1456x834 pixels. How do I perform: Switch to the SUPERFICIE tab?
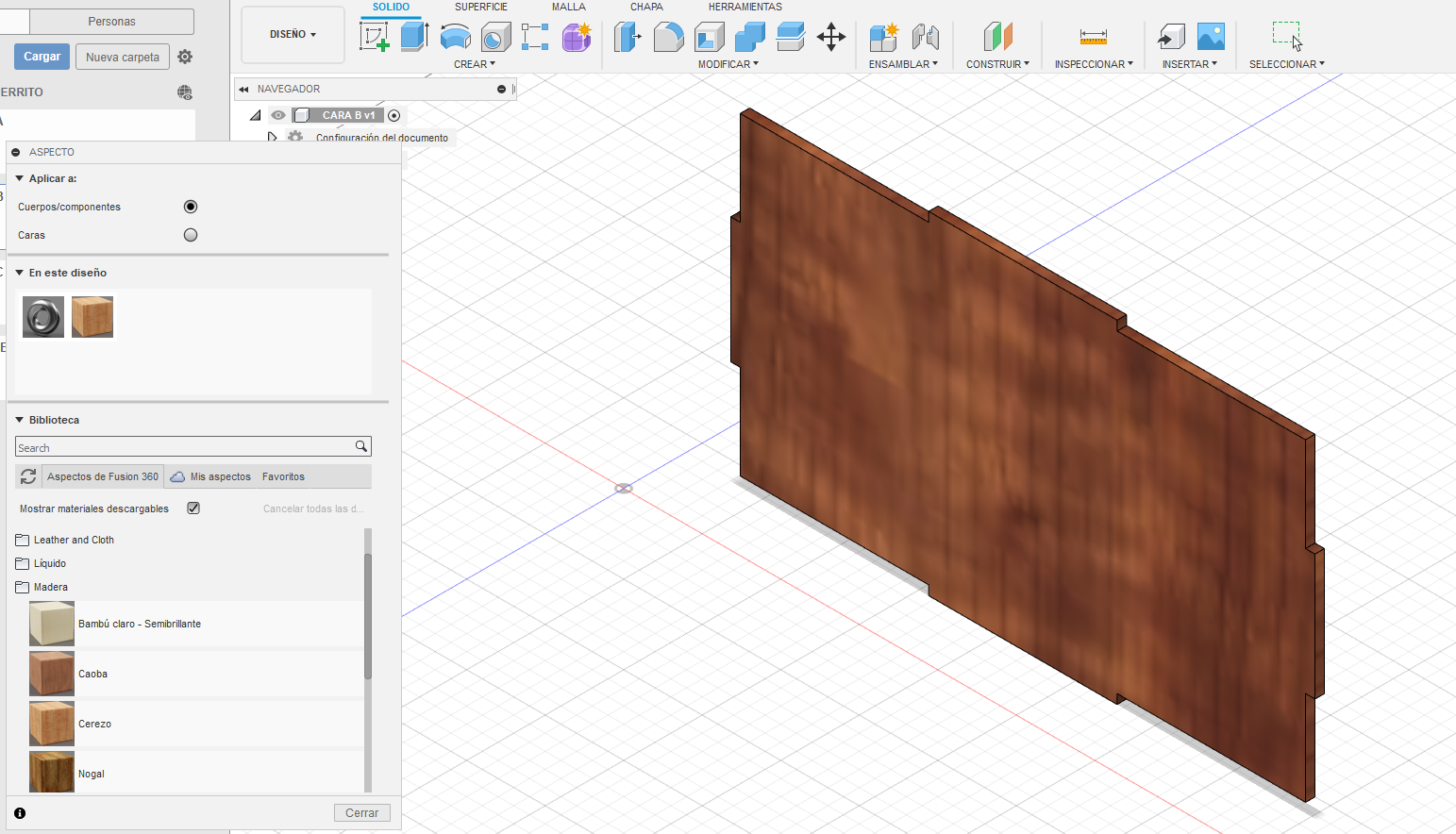pyautogui.click(x=481, y=7)
